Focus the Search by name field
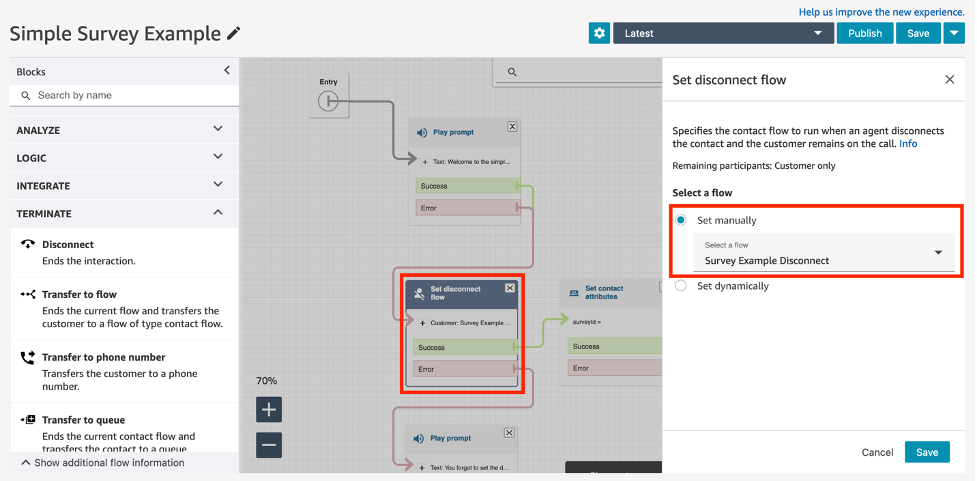This screenshot has height=481, width=977. coord(125,95)
